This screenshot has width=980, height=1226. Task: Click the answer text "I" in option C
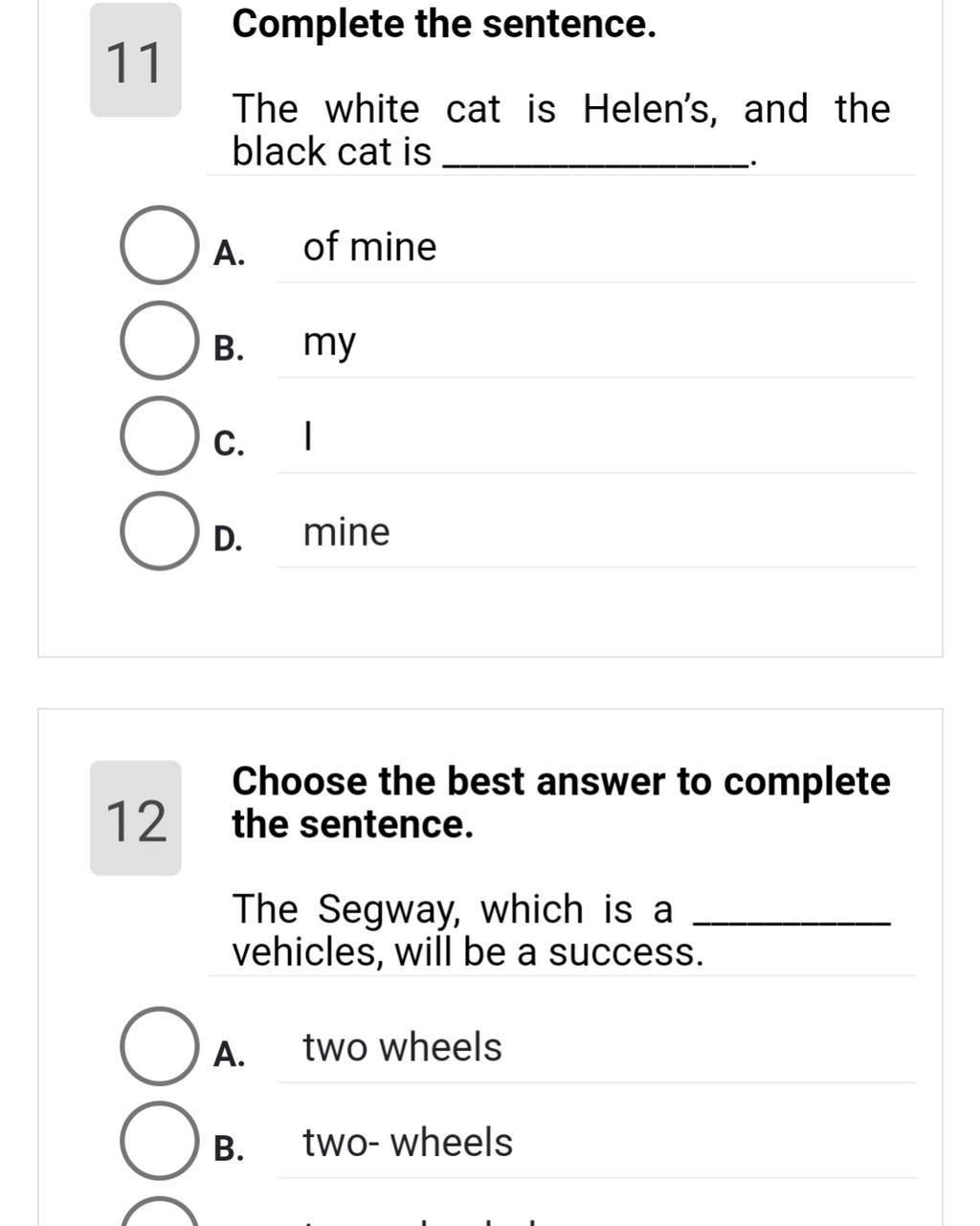307,437
